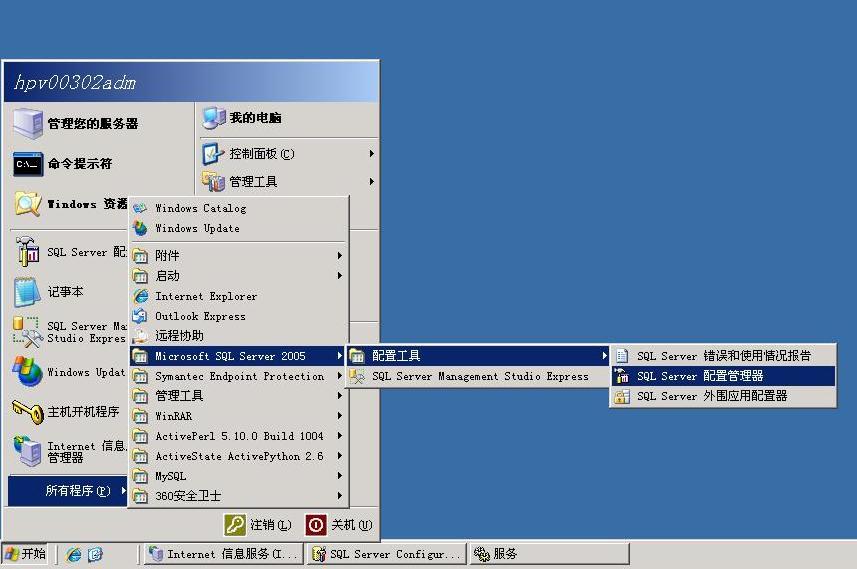Click SQL Server Management Studio Express icon
Image resolution: width=857 pixels, height=569 pixels.
point(357,376)
